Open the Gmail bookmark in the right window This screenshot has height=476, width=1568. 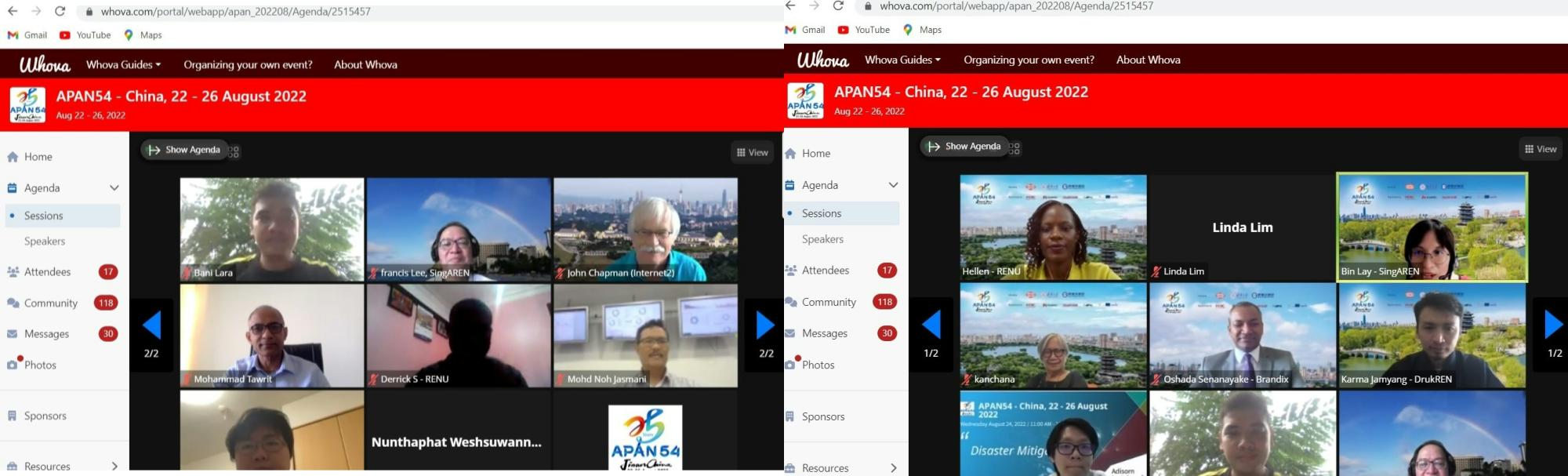(805, 30)
